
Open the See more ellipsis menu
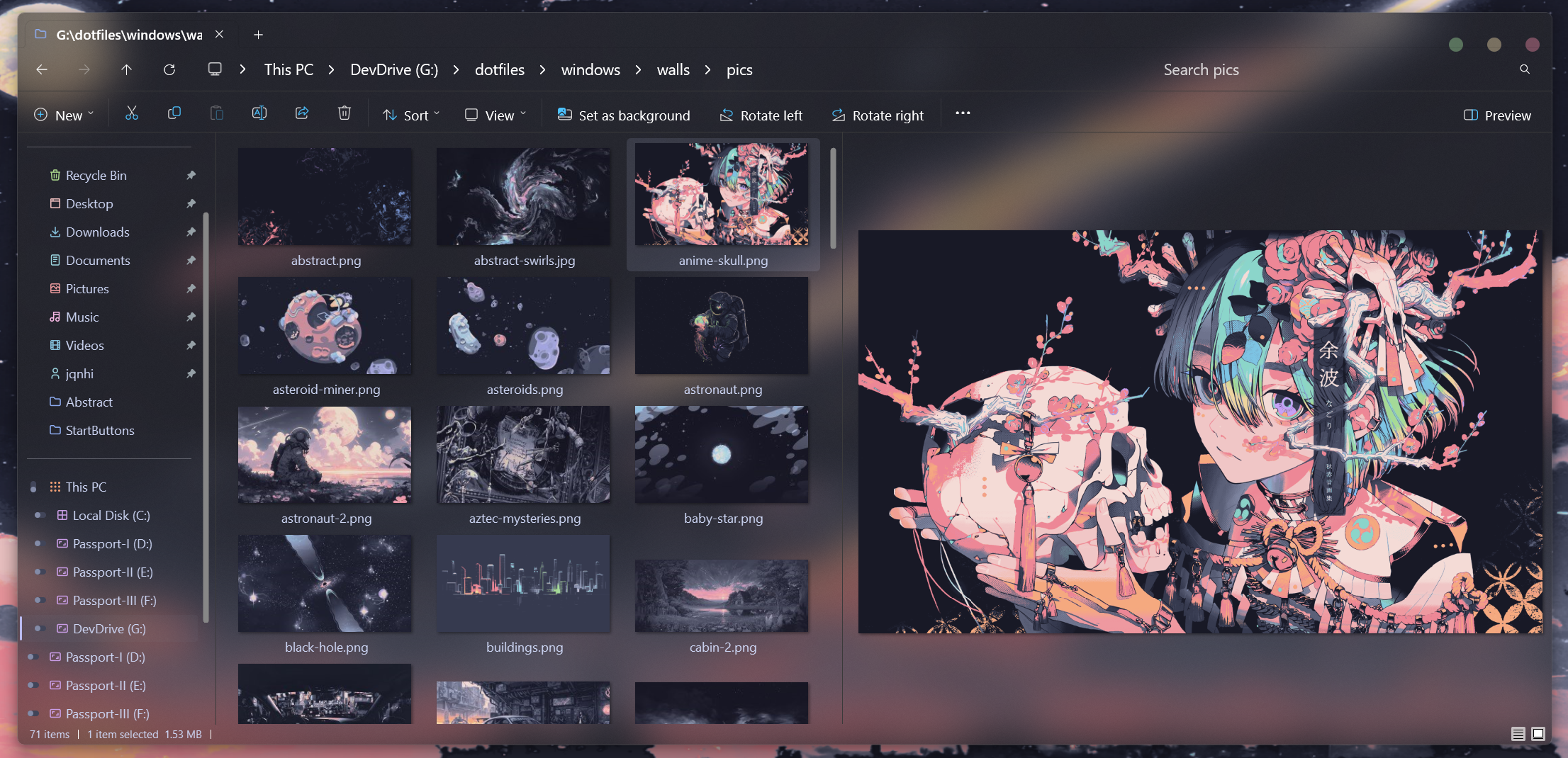point(963,113)
